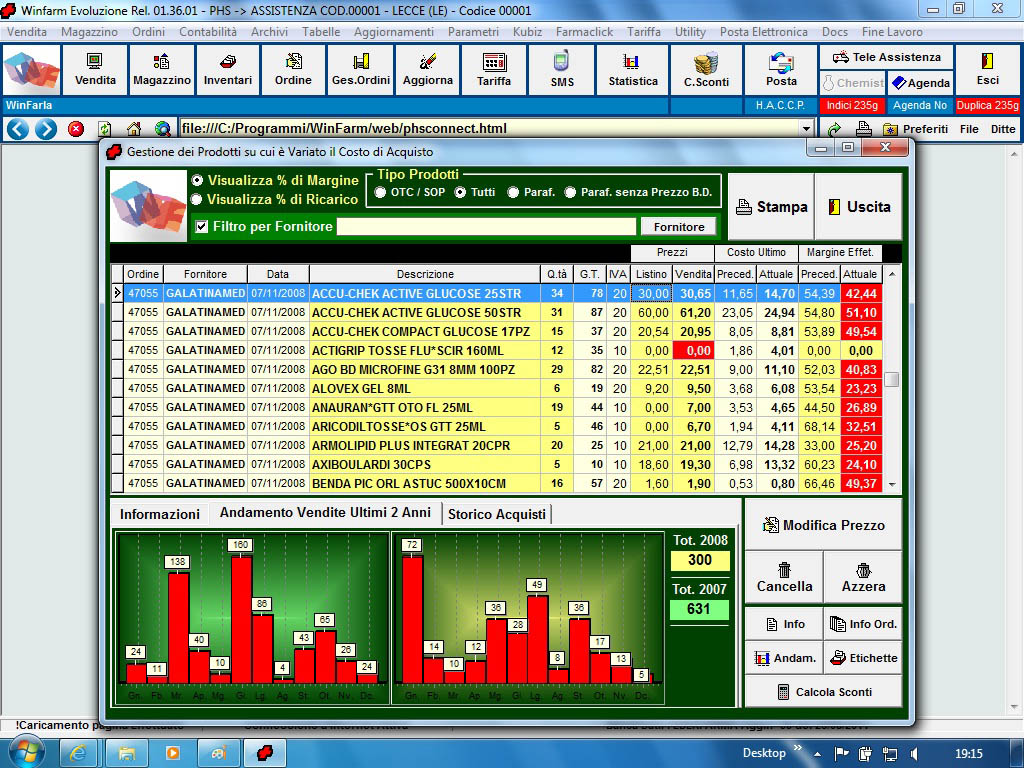Click the Fornitore filter text field
The image size is (1024, 768).
pos(486,227)
